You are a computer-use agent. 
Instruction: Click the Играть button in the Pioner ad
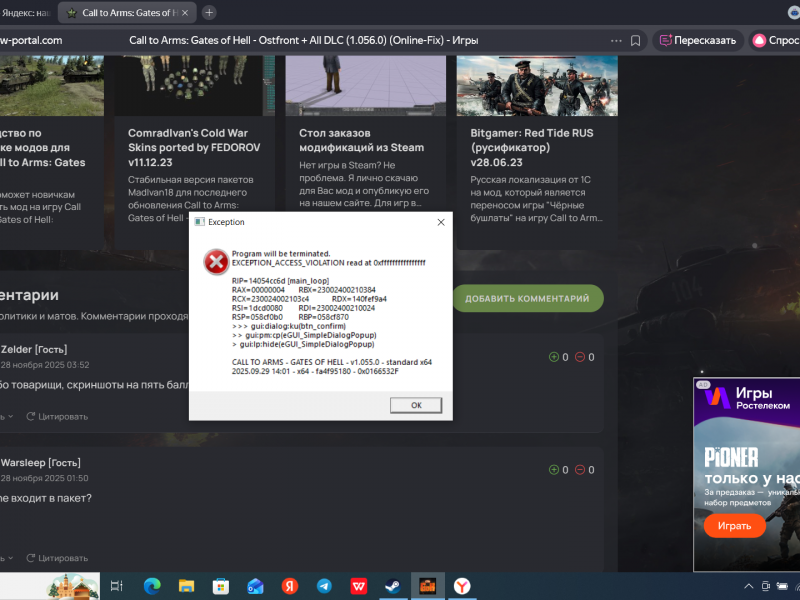pyautogui.click(x=734, y=526)
